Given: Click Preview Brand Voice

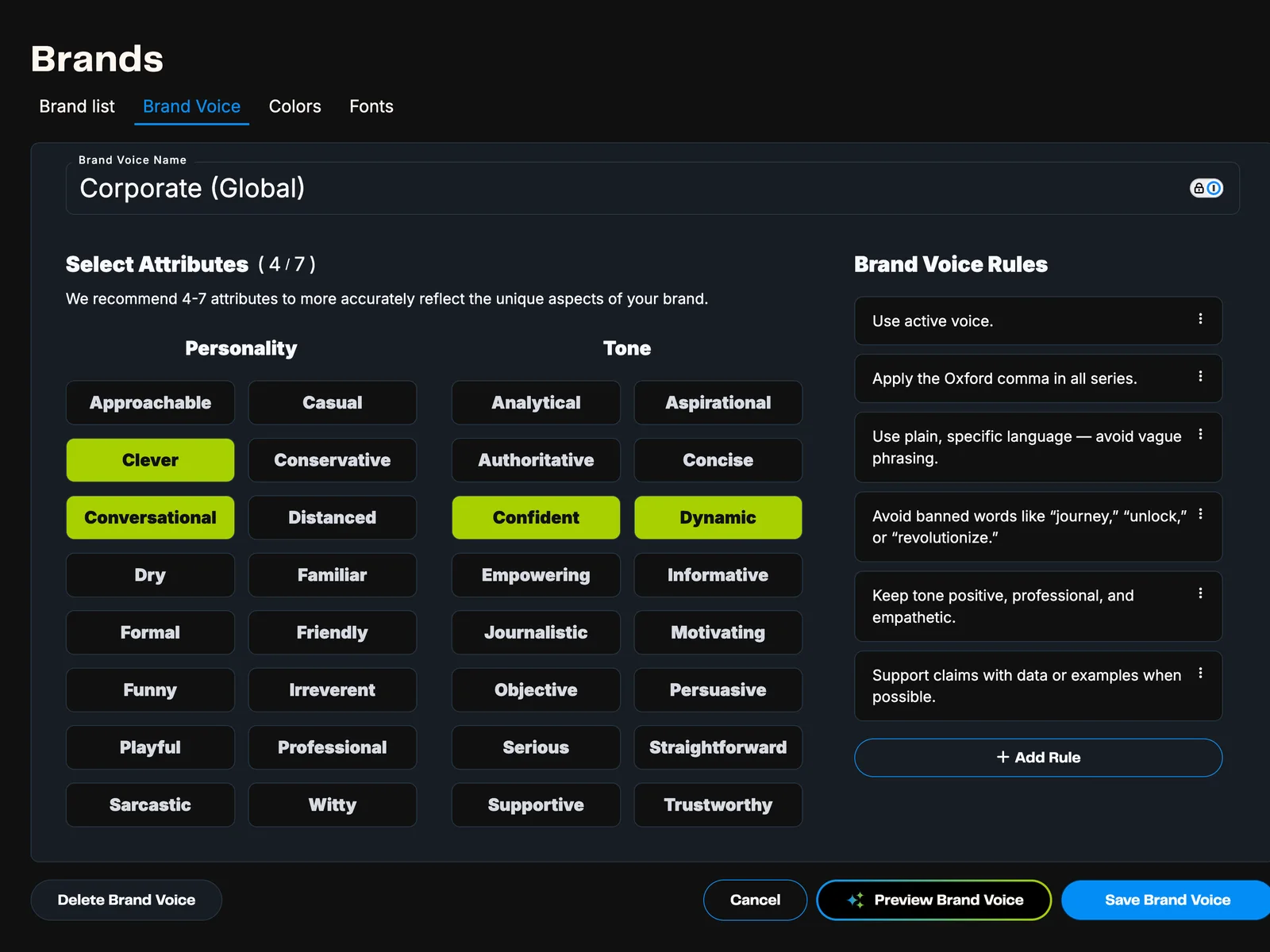Looking at the screenshot, I should tap(933, 900).
